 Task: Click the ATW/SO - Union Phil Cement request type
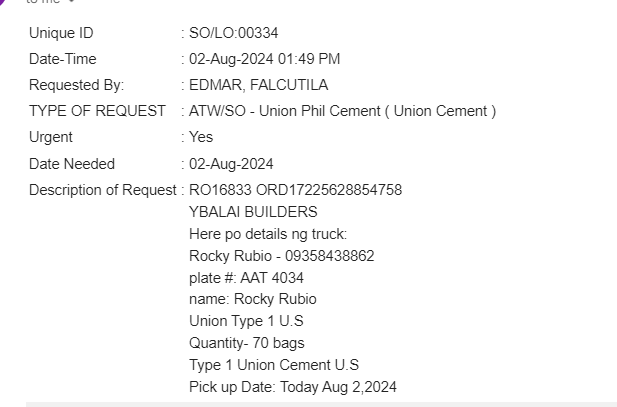point(342,111)
